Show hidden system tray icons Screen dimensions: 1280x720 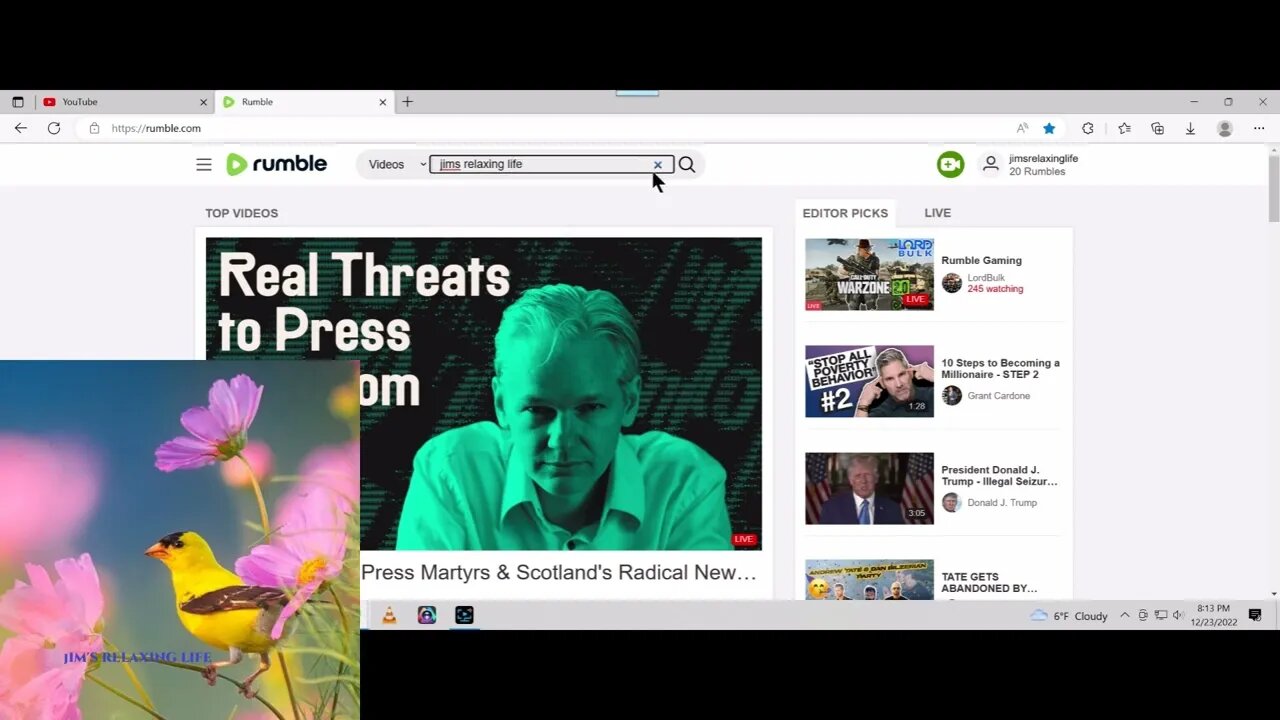pyautogui.click(x=1125, y=616)
